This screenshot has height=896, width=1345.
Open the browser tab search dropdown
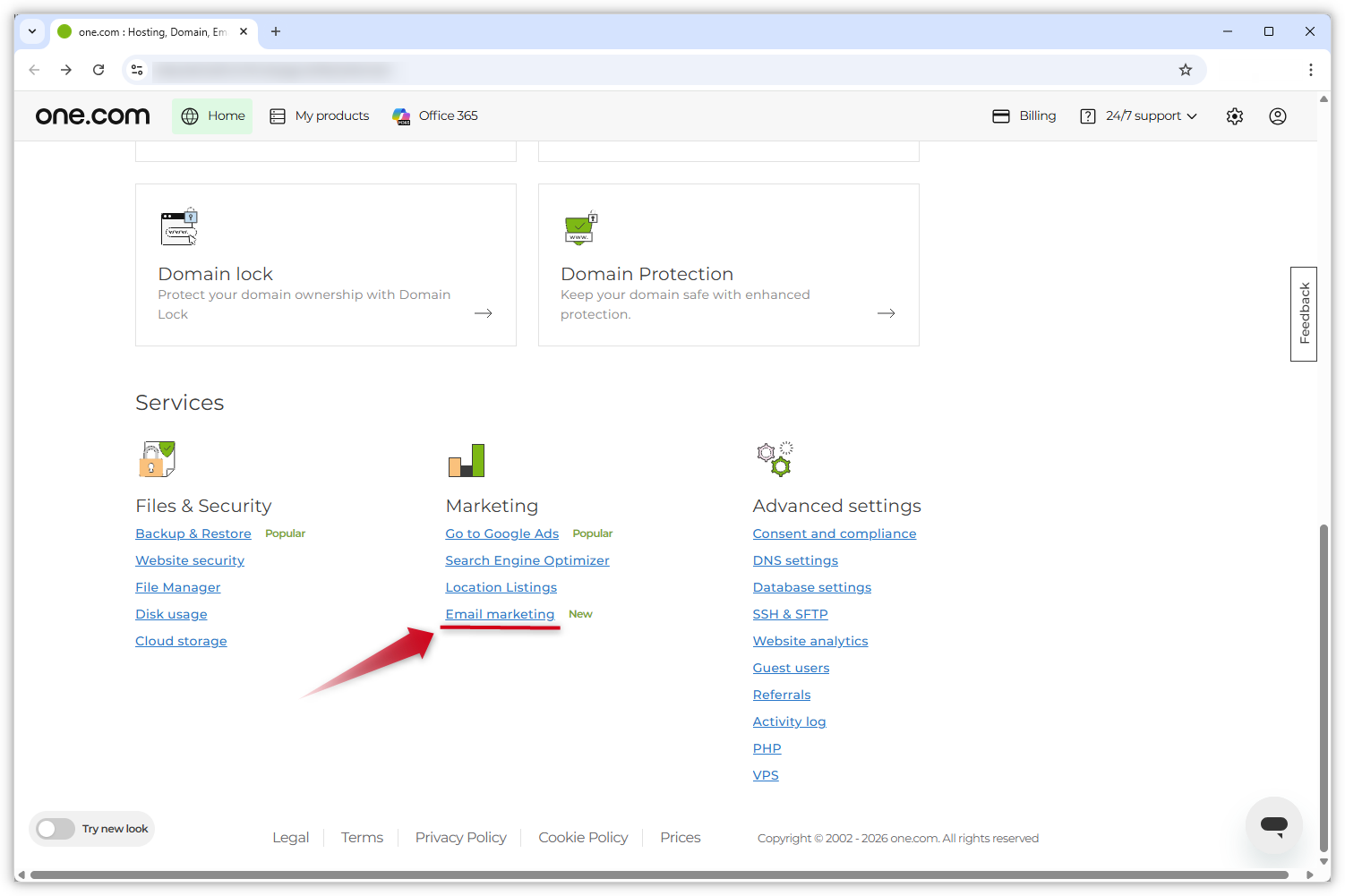tap(32, 31)
